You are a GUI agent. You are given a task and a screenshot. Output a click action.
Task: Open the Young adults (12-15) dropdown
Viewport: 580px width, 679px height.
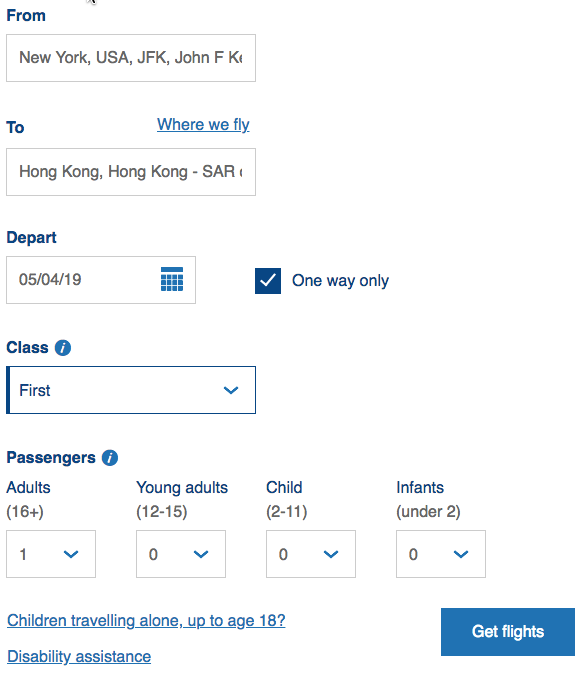point(181,554)
